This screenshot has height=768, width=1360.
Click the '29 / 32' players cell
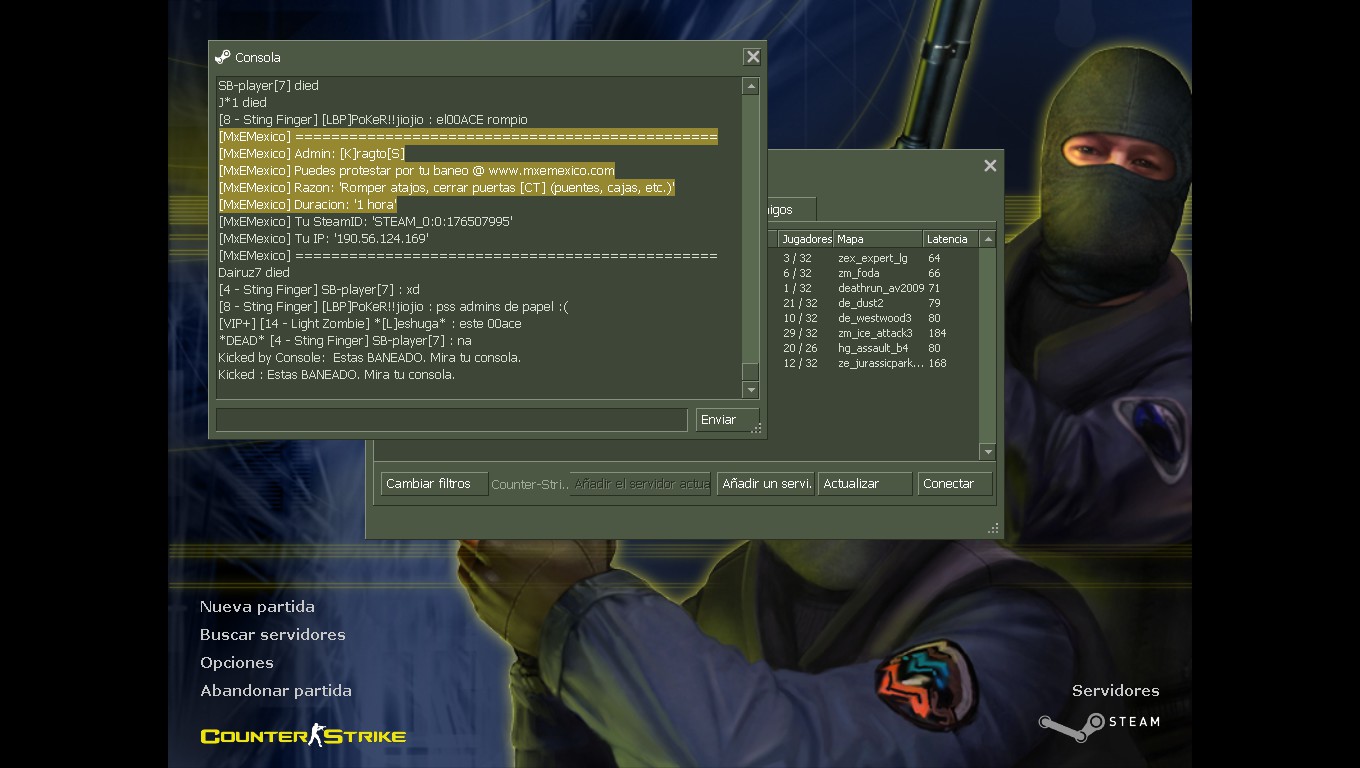pyautogui.click(x=800, y=333)
